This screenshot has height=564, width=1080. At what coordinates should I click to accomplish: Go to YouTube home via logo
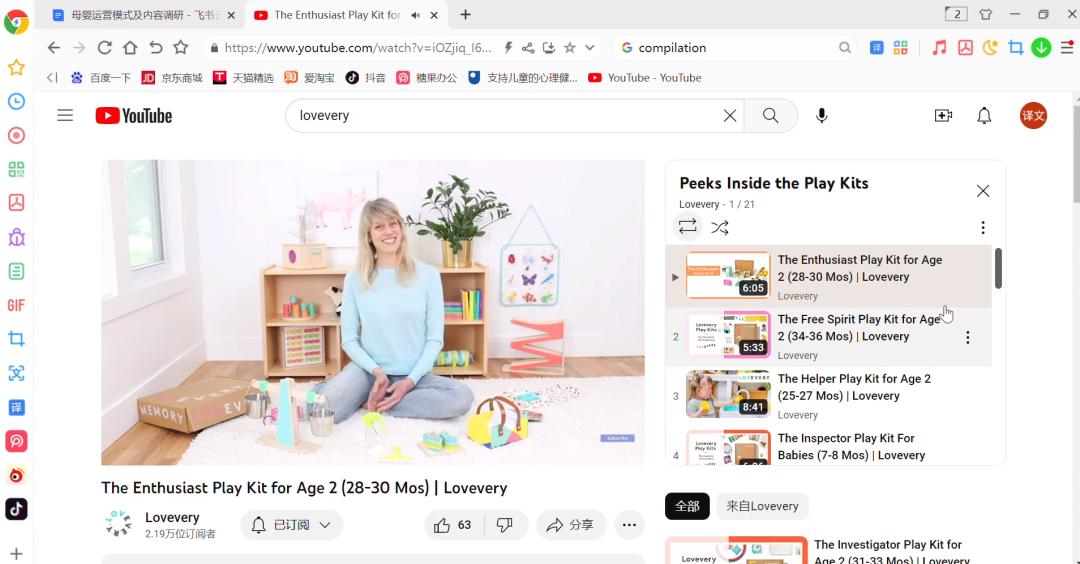[134, 116]
